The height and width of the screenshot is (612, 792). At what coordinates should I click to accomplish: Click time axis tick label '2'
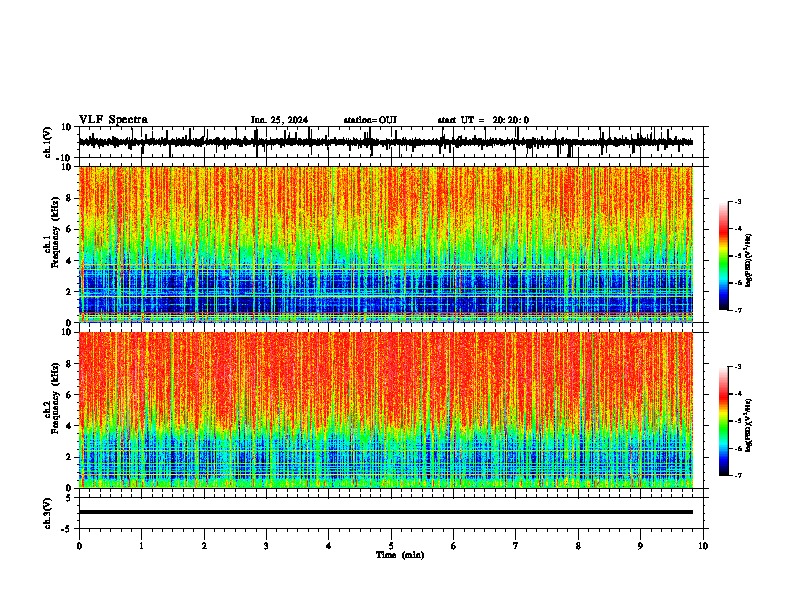pyautogui.click(x=204, y=546)
